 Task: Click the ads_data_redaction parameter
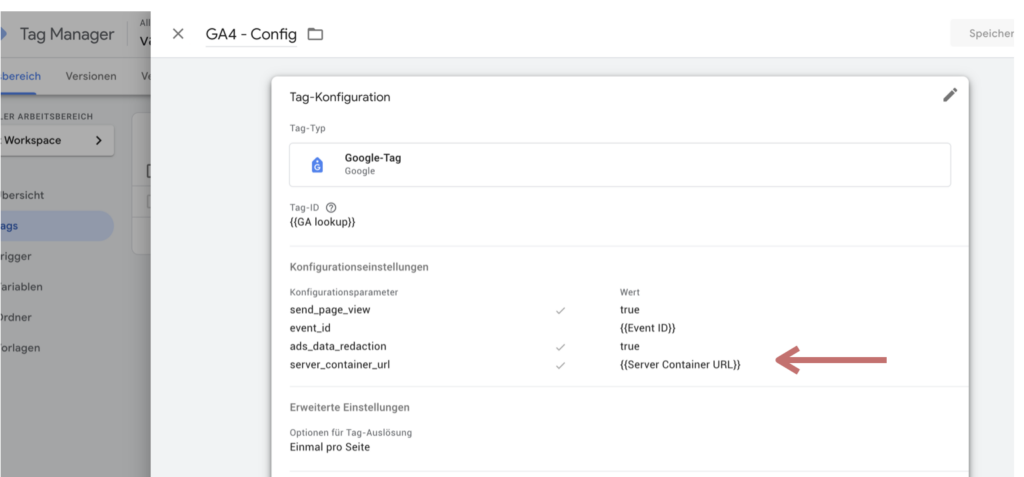click(338, 346)
